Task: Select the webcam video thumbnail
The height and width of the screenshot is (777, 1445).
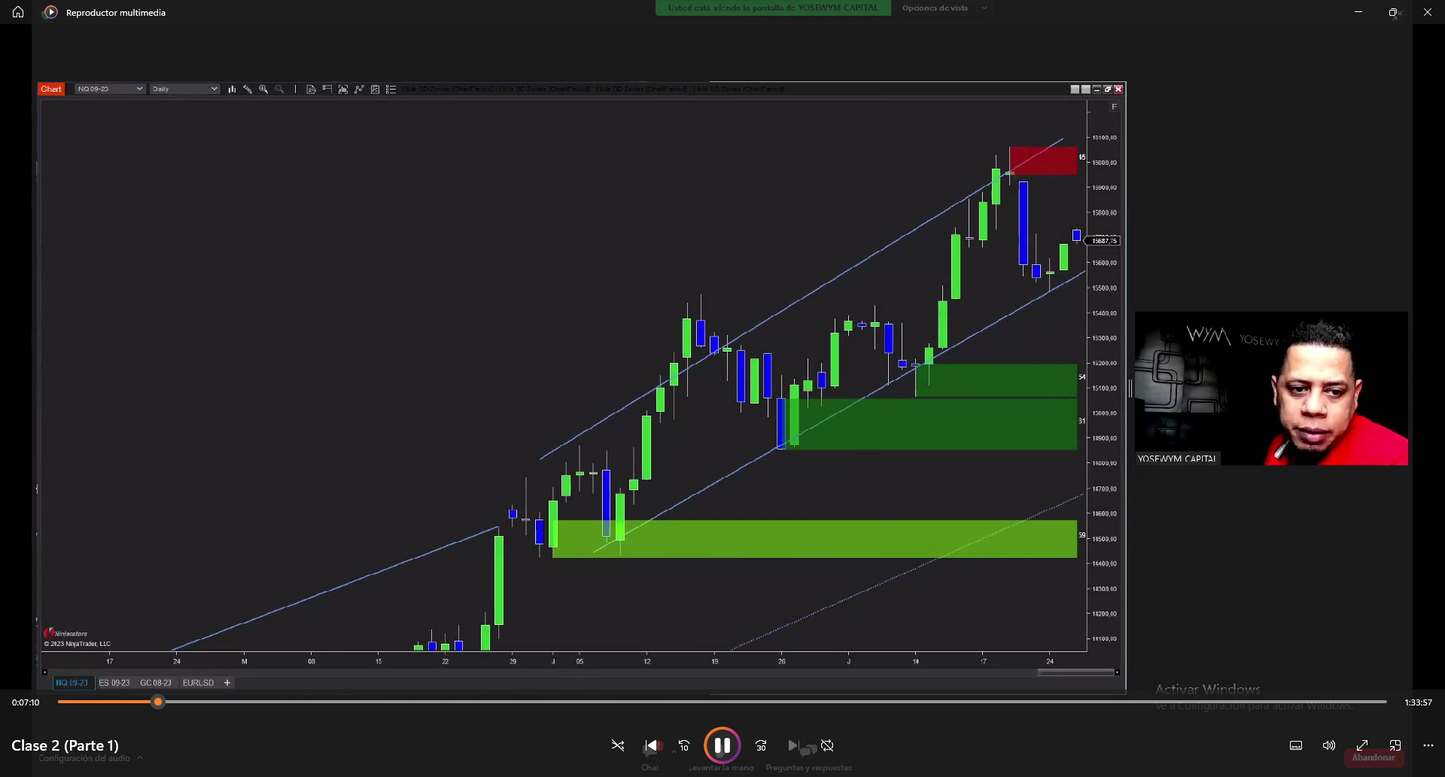Action: 1271,388
